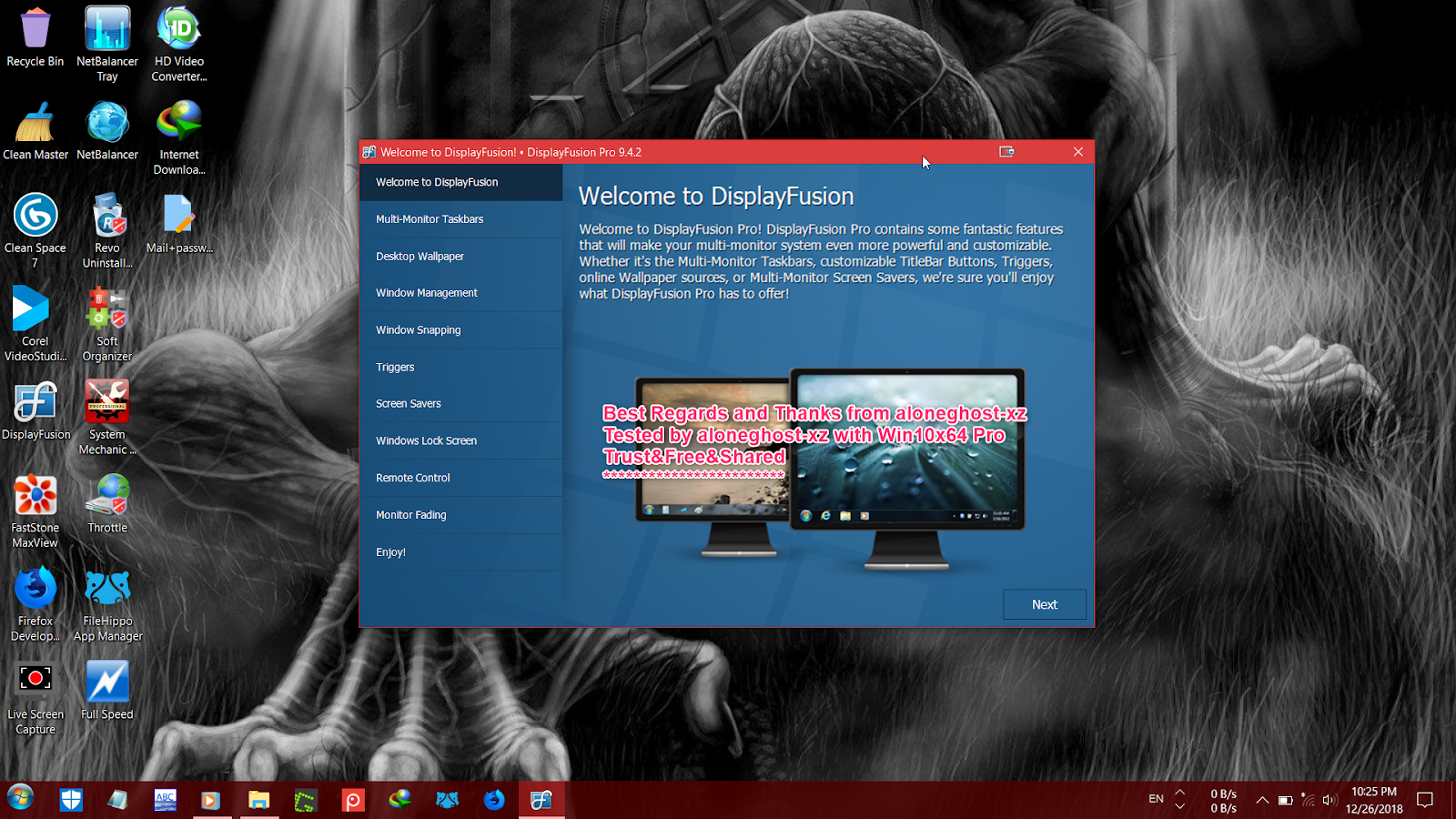The image size is (1456, 819).
Task: Click the 0 B/s network speed meter
Action: [x=1223, y=801]
